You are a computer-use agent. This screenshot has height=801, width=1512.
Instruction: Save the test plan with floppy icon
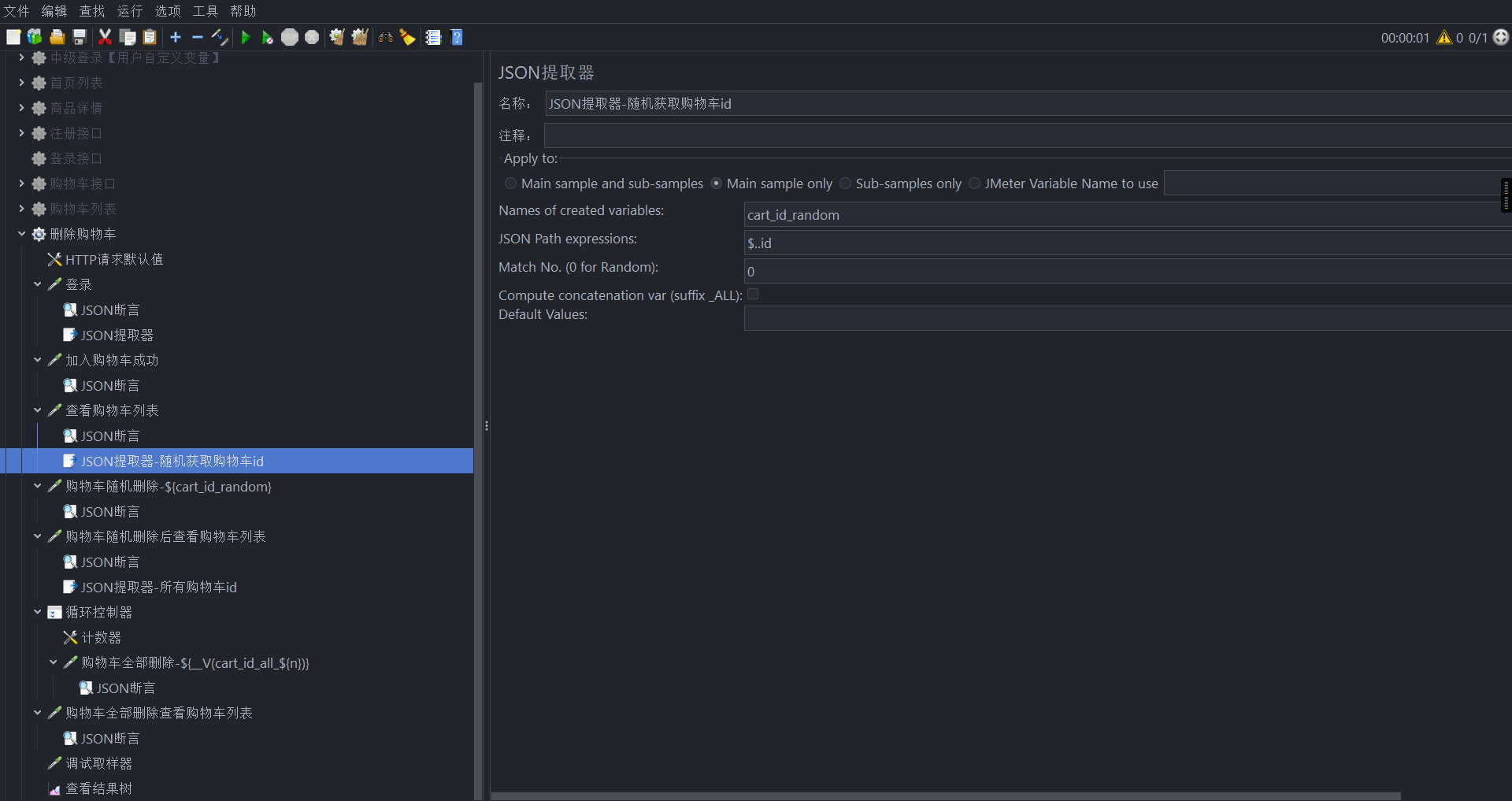point(79,37)
